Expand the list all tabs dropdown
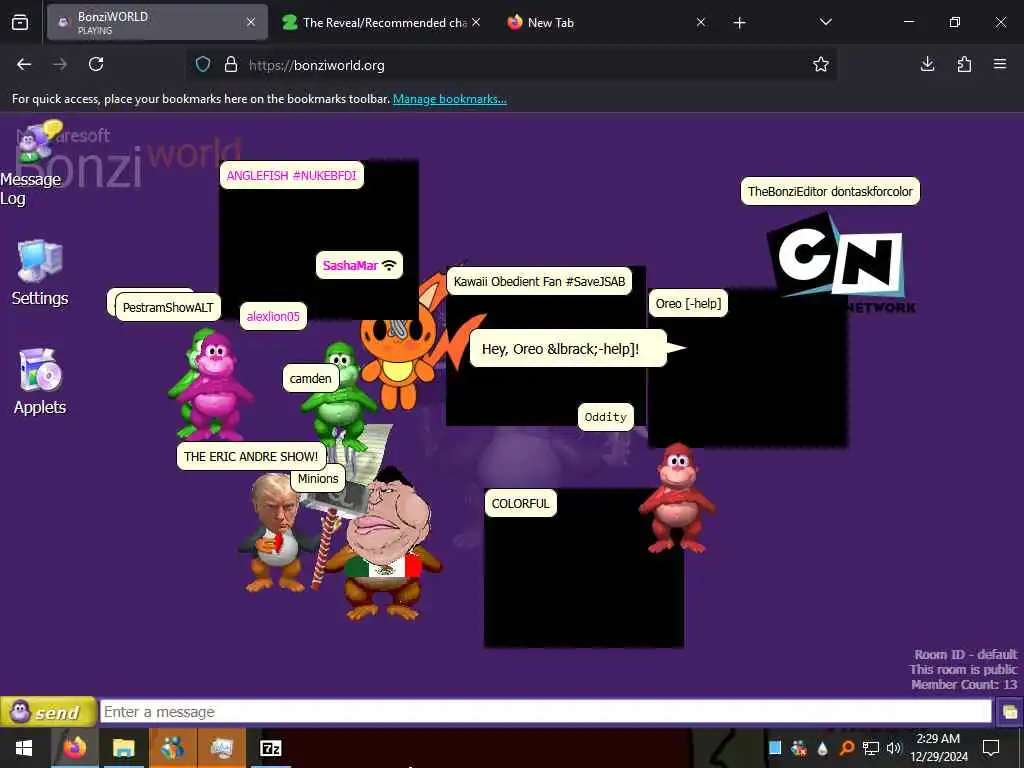 (825, 22)
